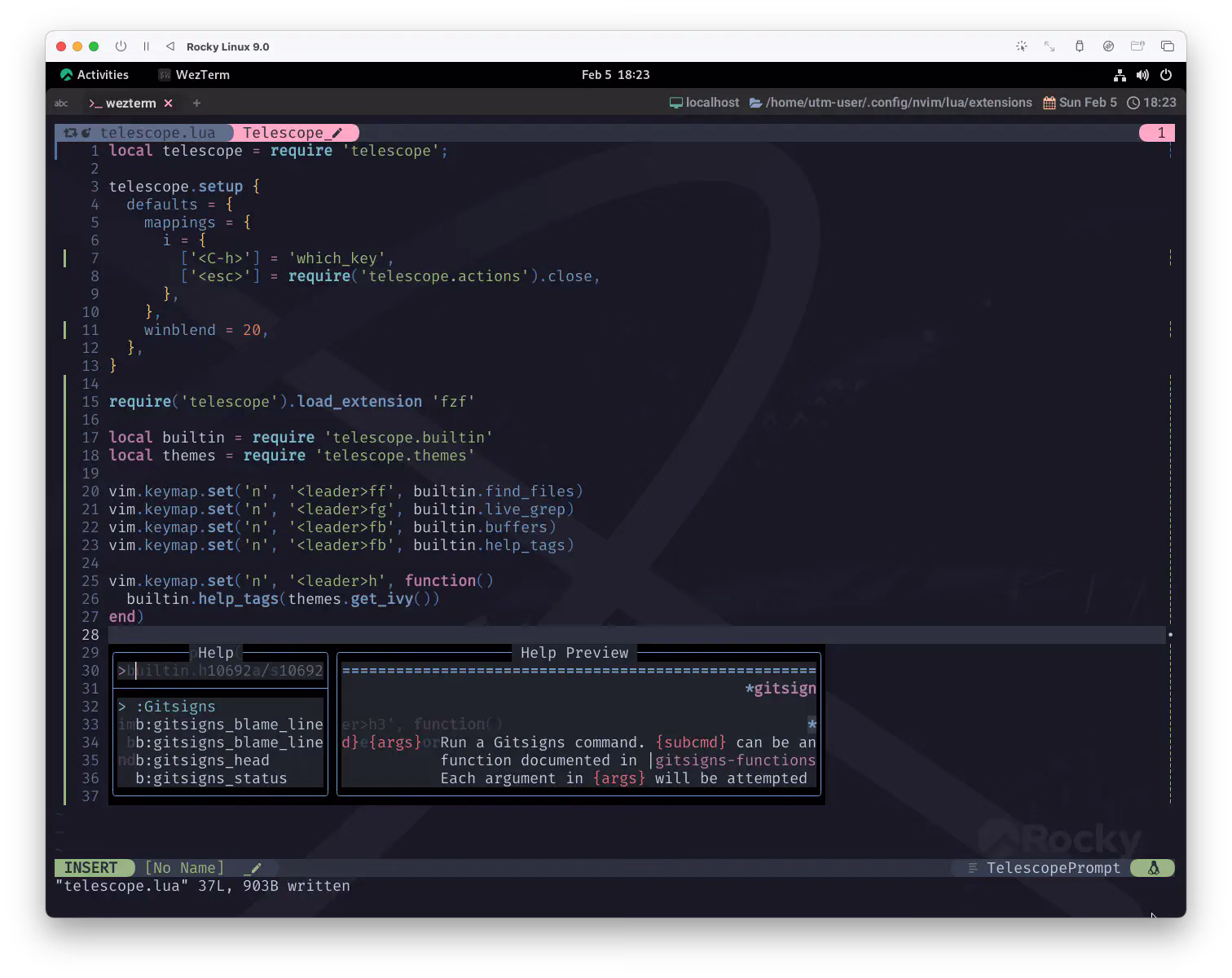This screenshot has height=978, width=1232.
Task: Click line number 28 in the gutter
Action: click(90, 635)
